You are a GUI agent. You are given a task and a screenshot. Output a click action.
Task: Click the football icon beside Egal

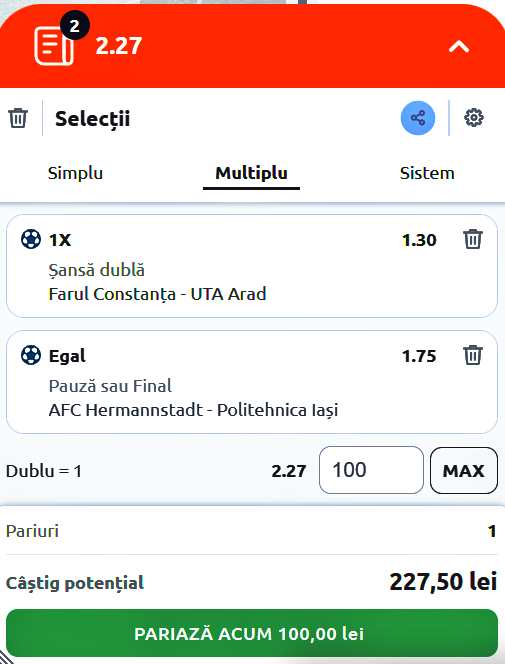[31, 355]
